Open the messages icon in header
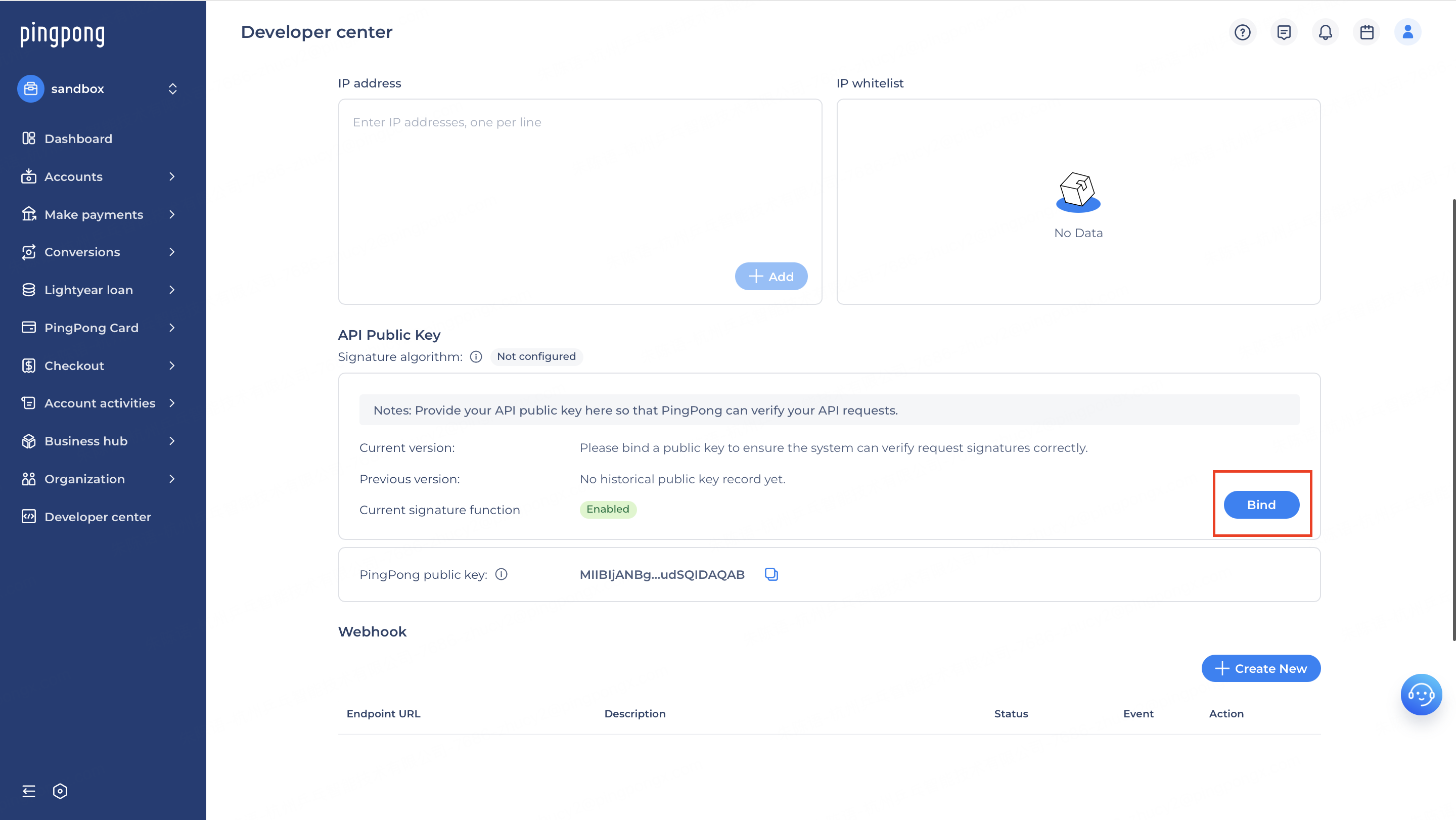1456x820 pixels. pos(1284,32)
